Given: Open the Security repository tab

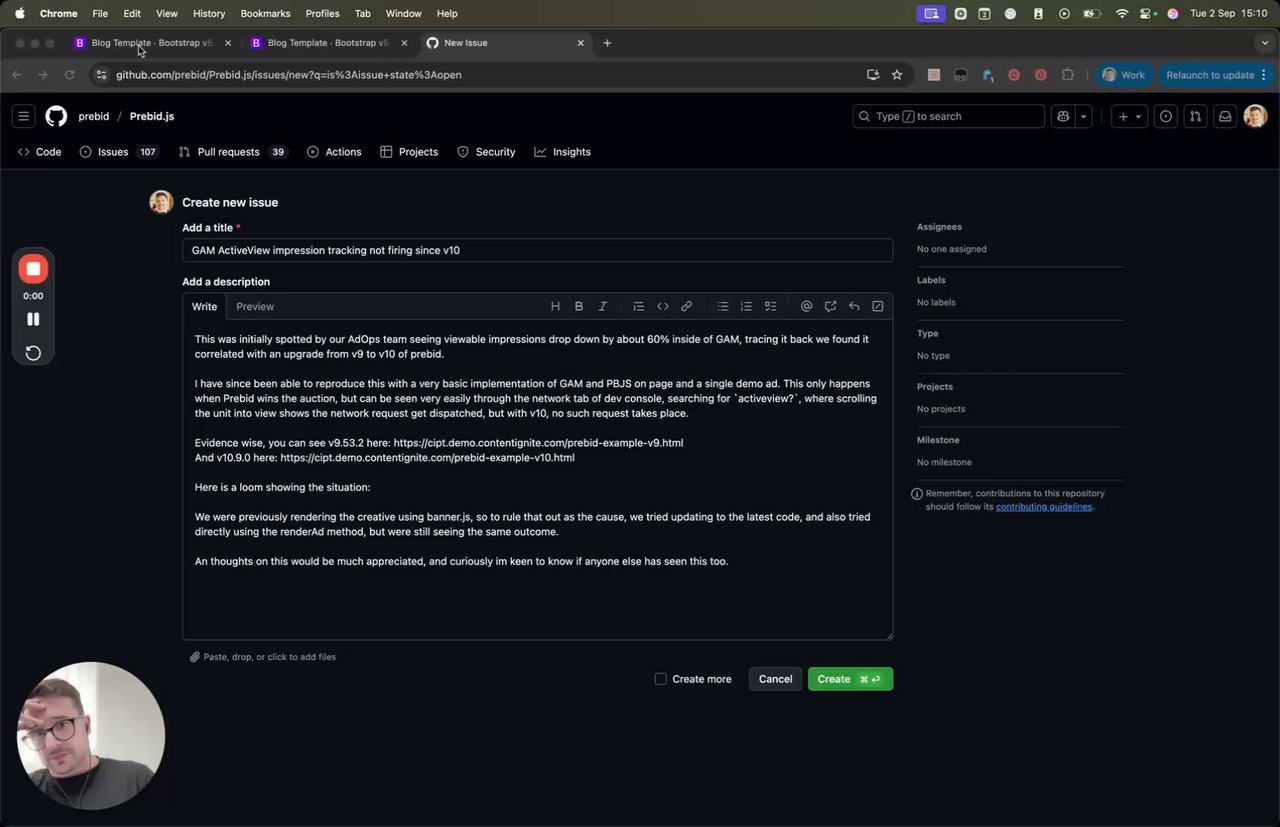Looking at the screenshot, I should point(486,152).
